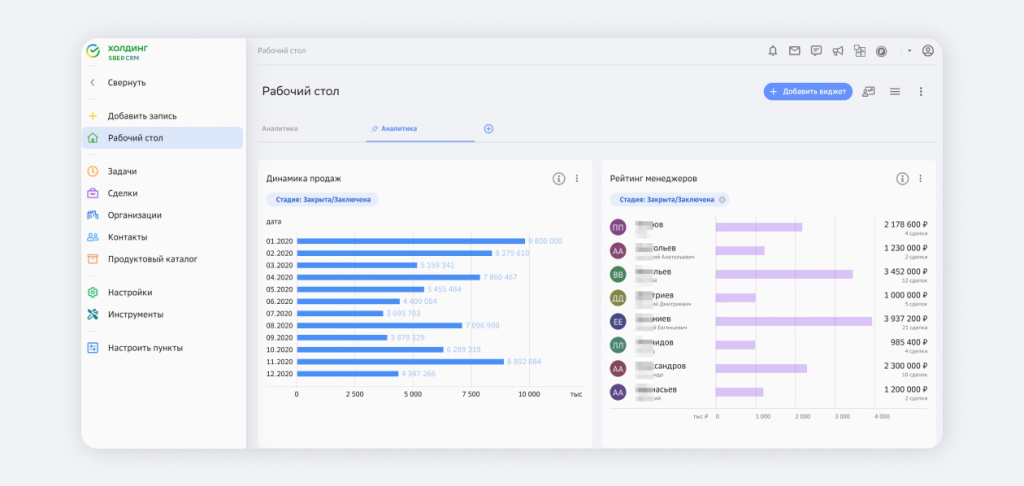Image resolution: width=1024 pixels, height=486 pixels.
Task: Open the notifications bell
Action: pos(772,51)
